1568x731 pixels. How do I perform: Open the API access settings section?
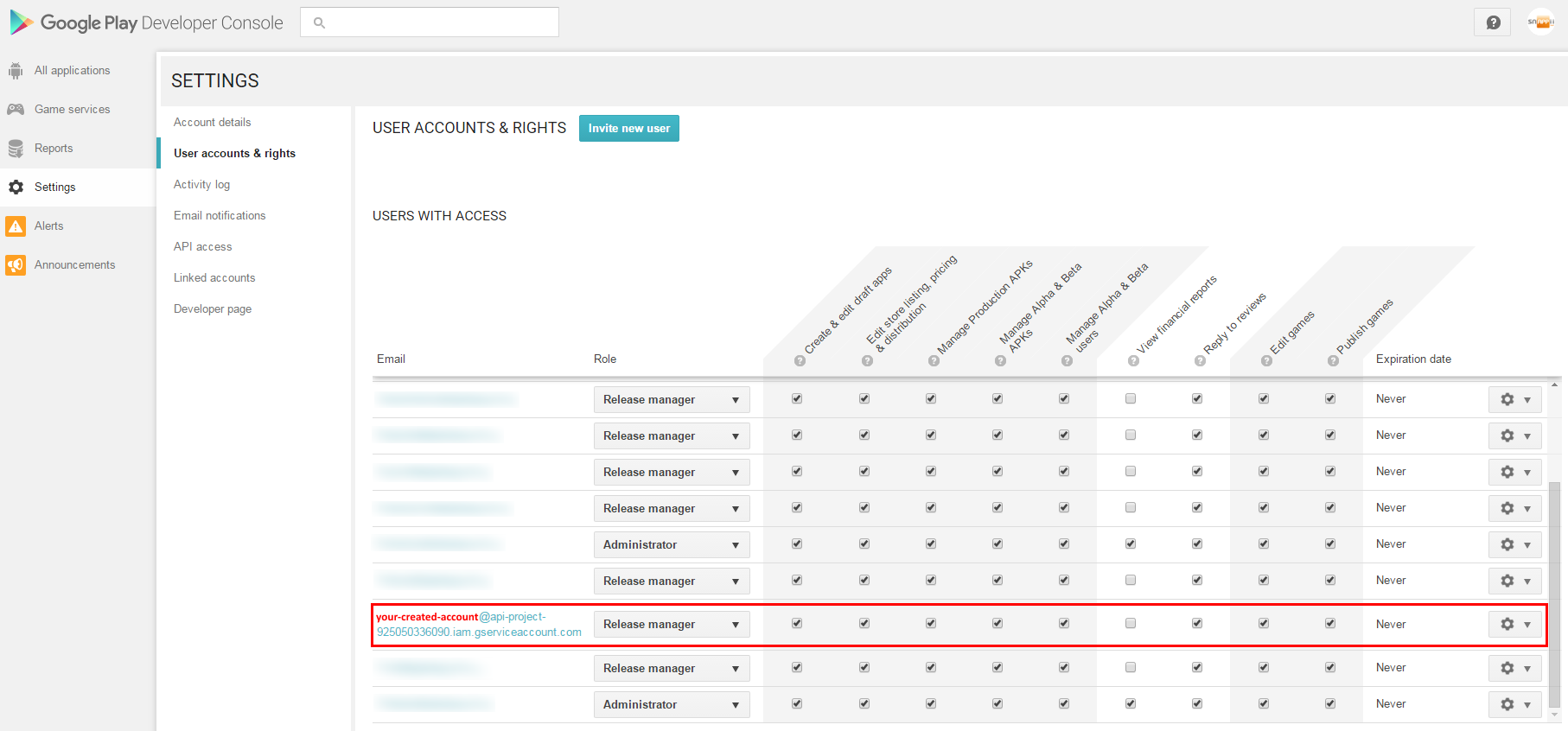click(x=202, y=247)
